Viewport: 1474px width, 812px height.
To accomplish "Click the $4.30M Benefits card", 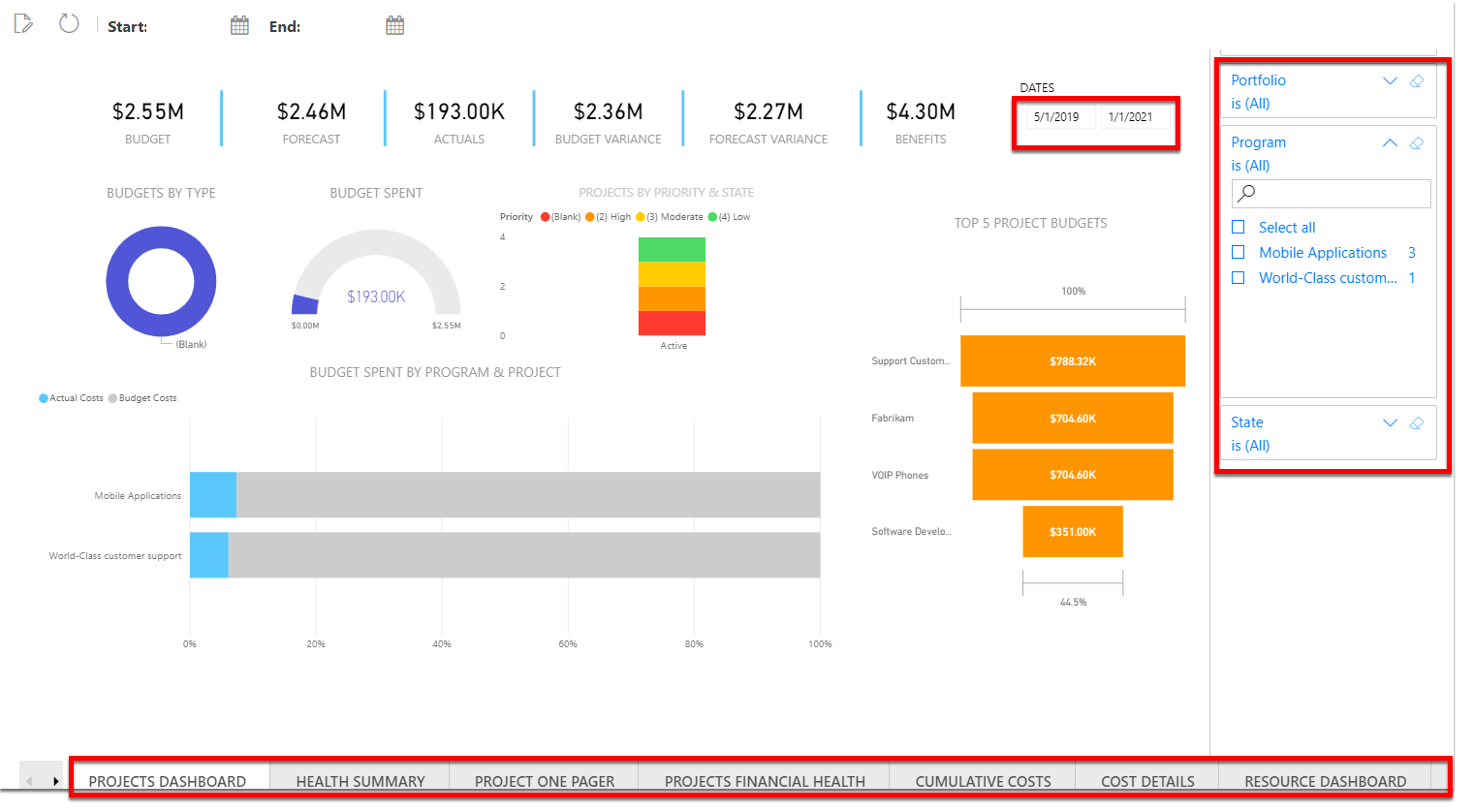I will pos(921,122).
